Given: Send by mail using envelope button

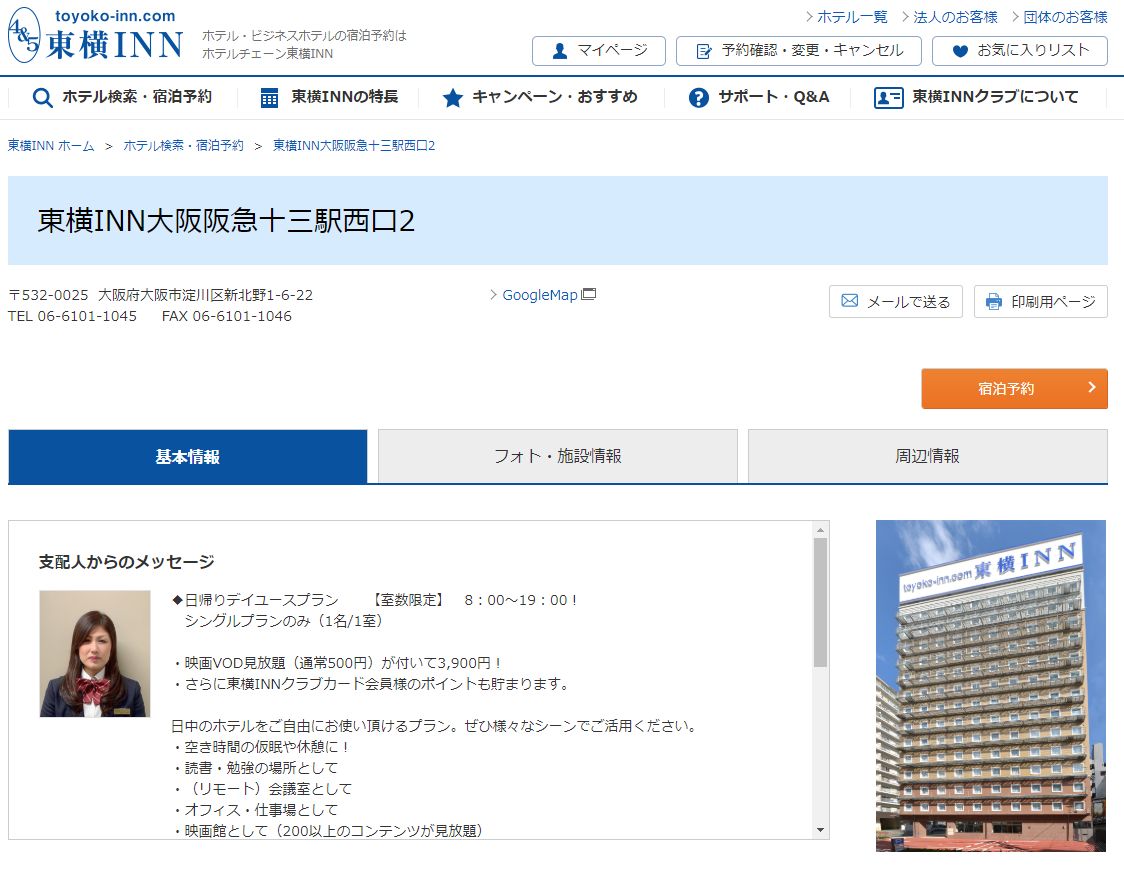Looking at the screenshot, I should [x=895, y=302].
